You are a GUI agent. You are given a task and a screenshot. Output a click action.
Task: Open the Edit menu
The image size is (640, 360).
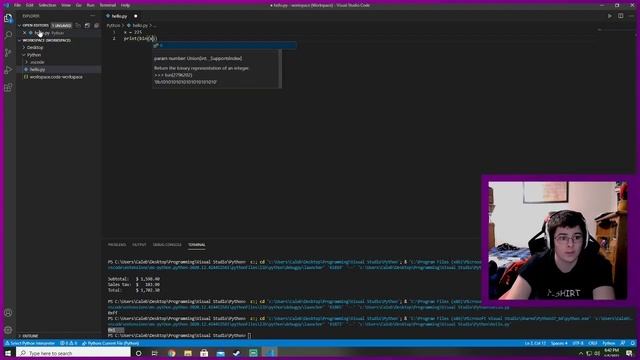tap(30, 5)
